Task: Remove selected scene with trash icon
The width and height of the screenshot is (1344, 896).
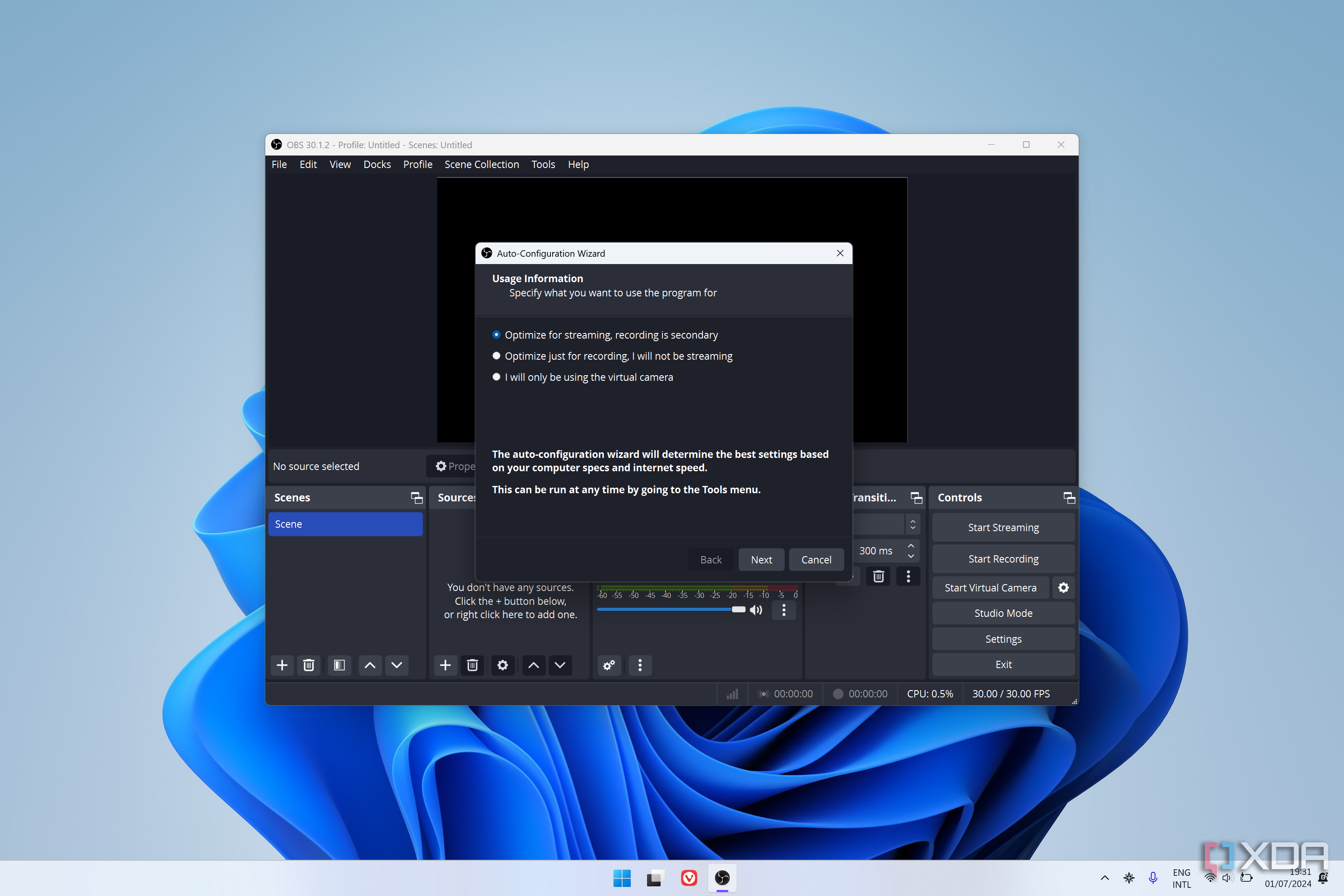Action: pyautogui.click(x=308, y=665)
